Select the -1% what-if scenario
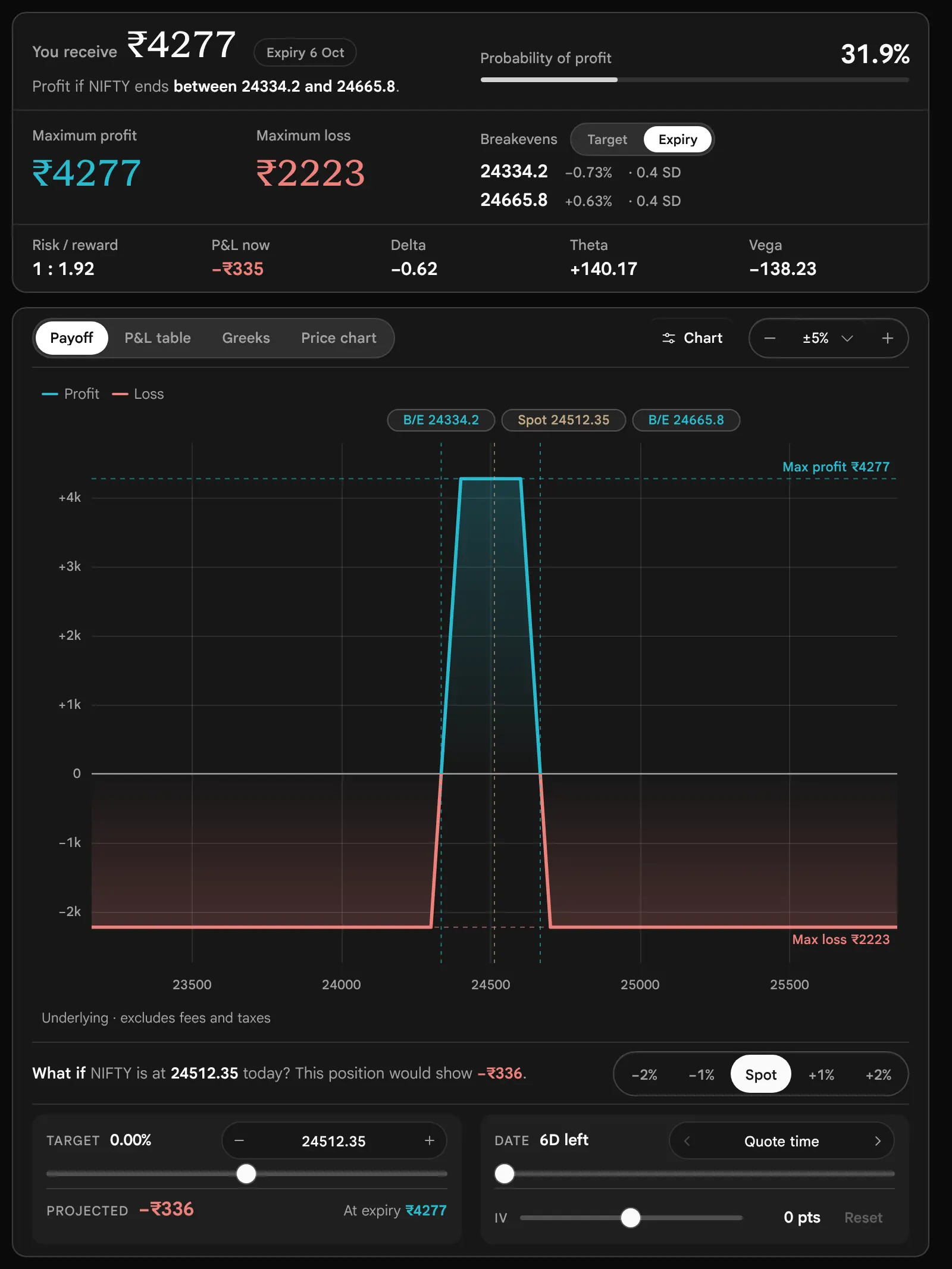Viewport: 952px width, 1269px height. tap(702, 1074)
